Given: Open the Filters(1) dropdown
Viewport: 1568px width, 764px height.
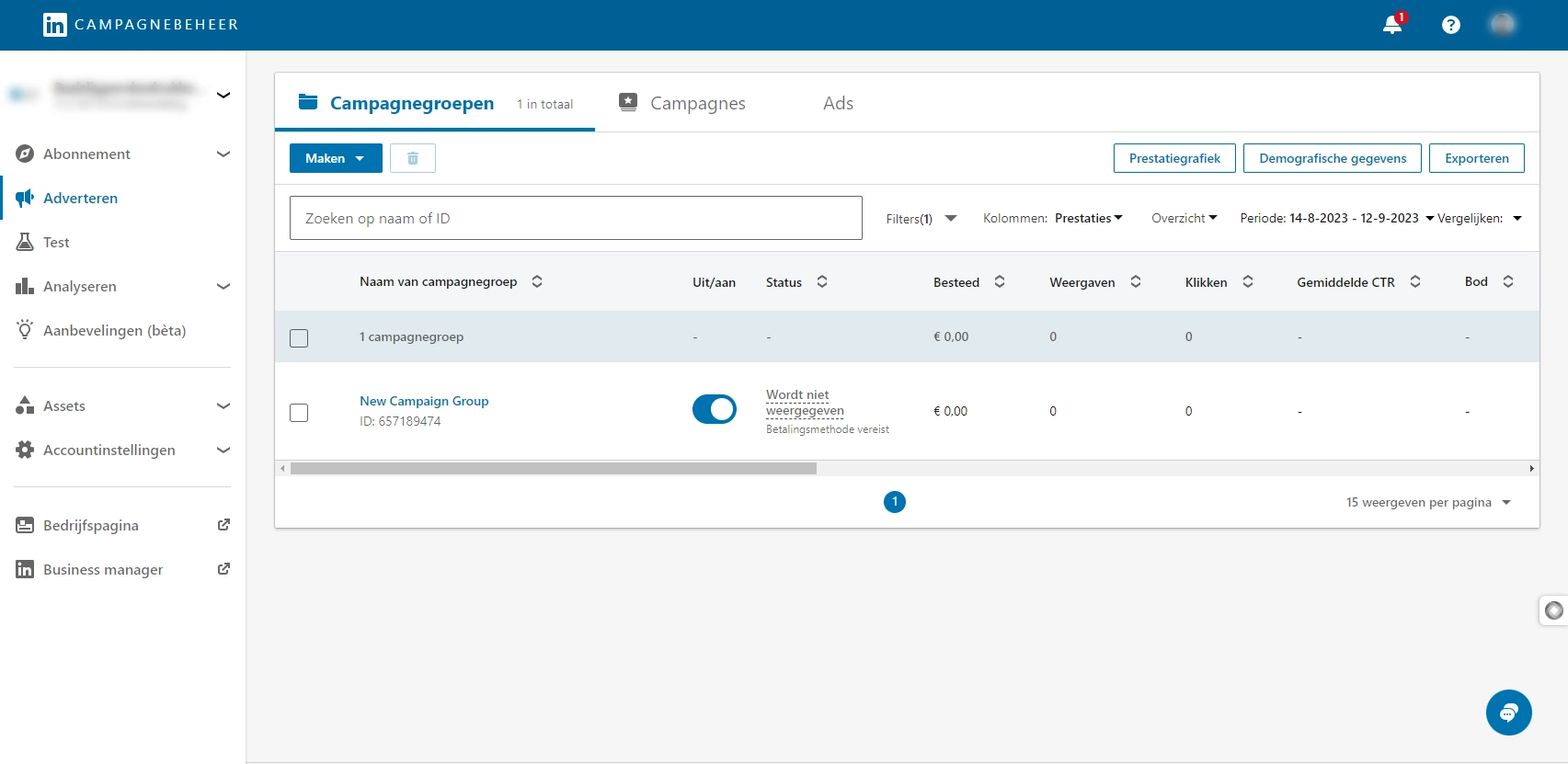Looking at the screenshot, I should pos(921,219).
